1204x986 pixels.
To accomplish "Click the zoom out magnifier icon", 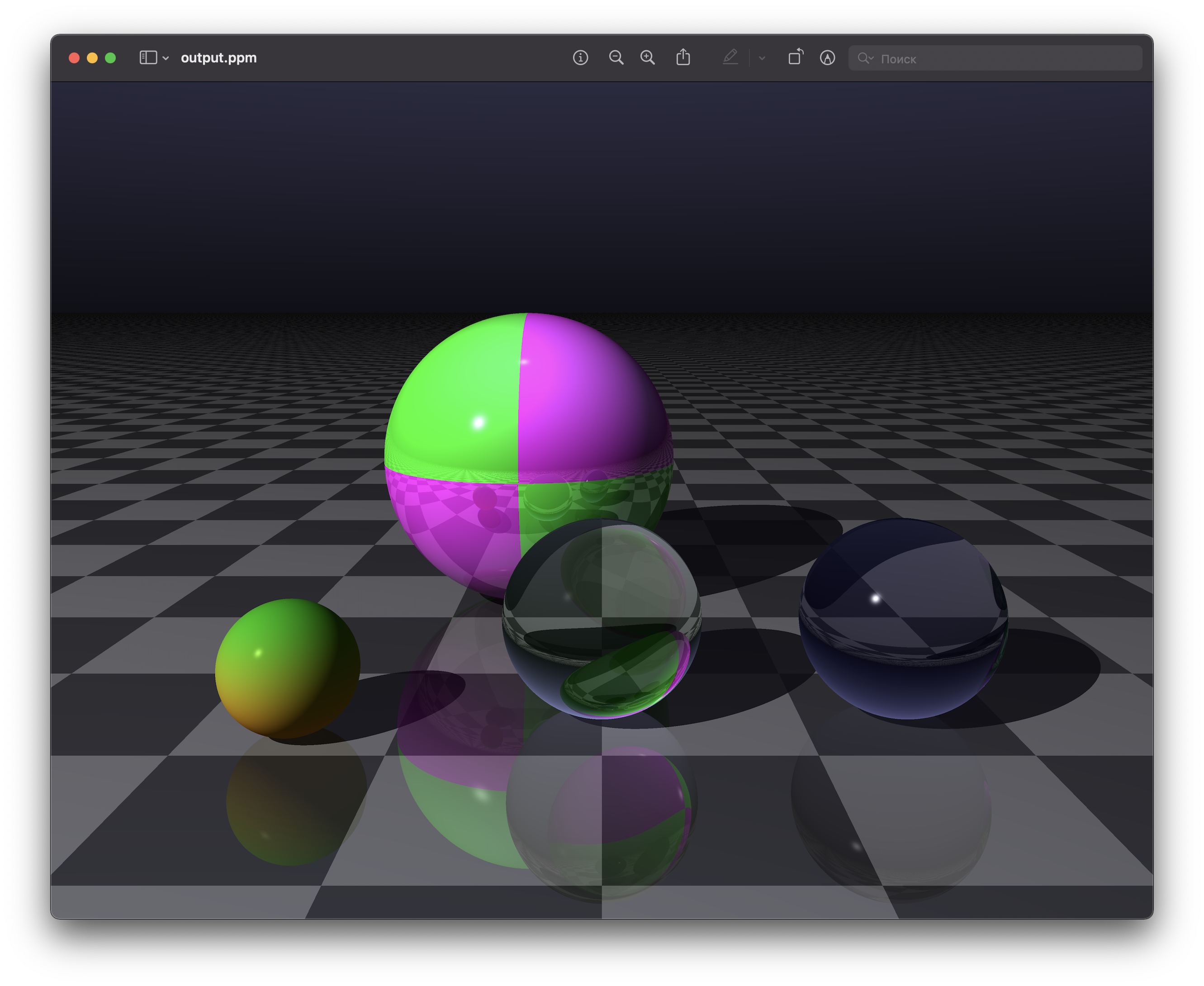I will (616, 58).
